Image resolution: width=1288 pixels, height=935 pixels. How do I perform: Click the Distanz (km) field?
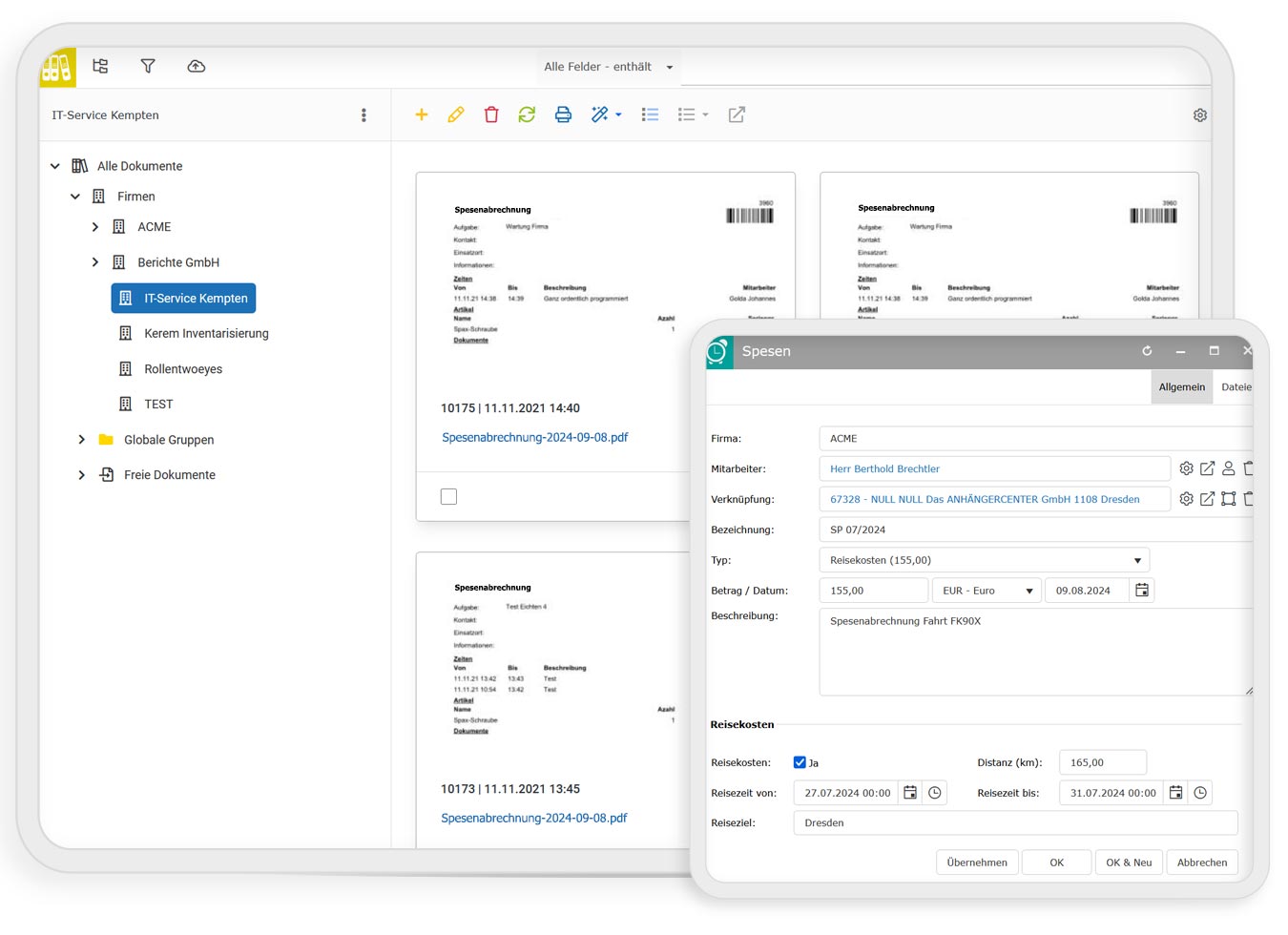pos(1103,762)
